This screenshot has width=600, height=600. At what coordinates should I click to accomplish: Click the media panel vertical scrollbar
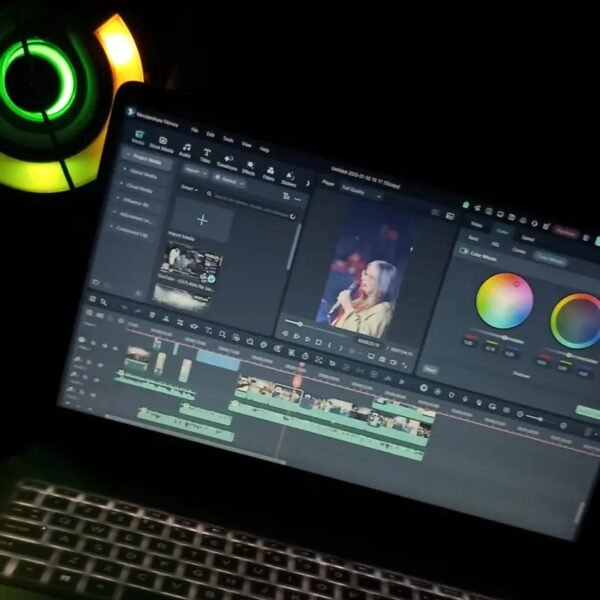pos(294,247)
